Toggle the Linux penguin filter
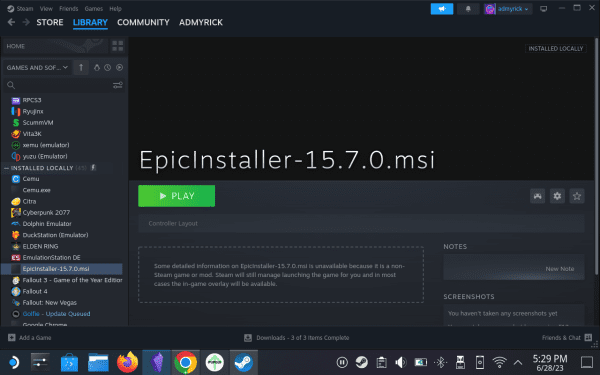Screen dimensions: 600x375 (96, 67)
